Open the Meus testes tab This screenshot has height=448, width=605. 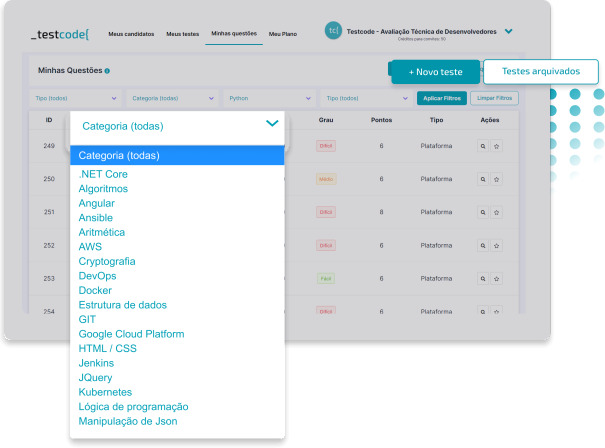click(x=183, y=34)
